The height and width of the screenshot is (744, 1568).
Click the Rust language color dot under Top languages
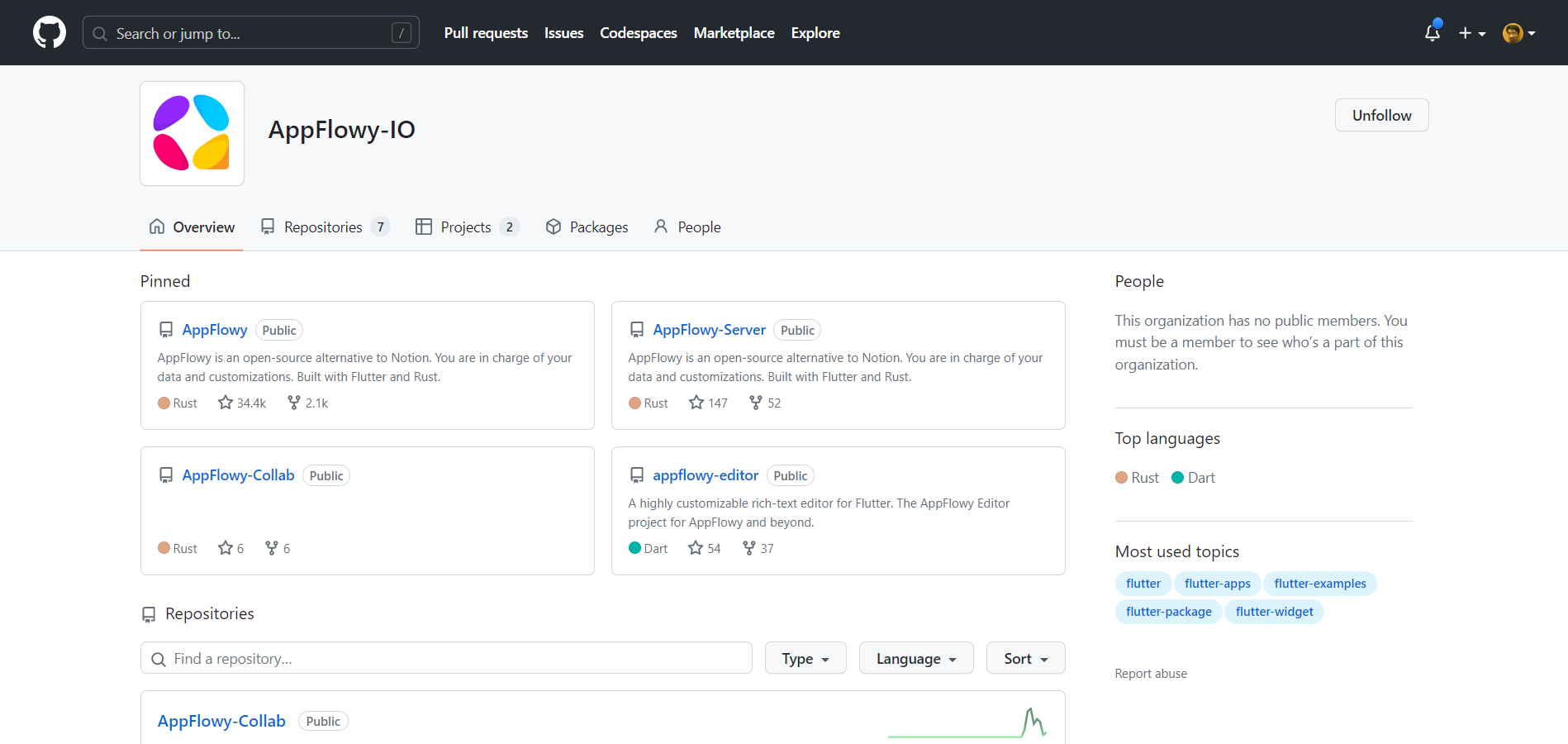click(1120, 477)
